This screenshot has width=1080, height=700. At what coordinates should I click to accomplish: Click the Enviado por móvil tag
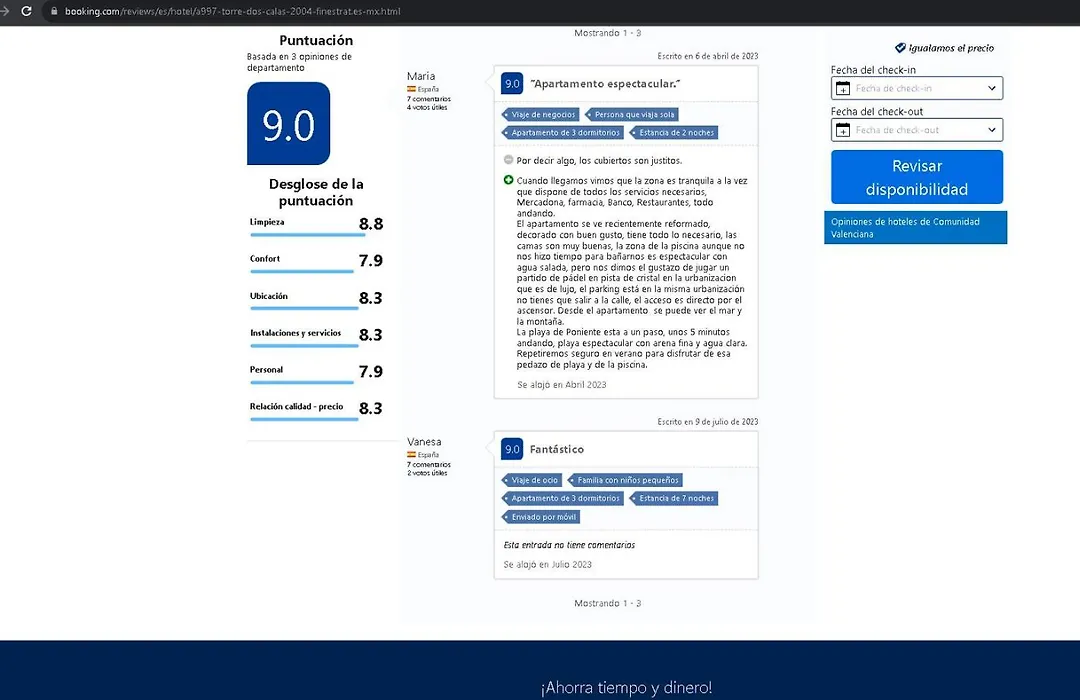(x=541, y=517)
